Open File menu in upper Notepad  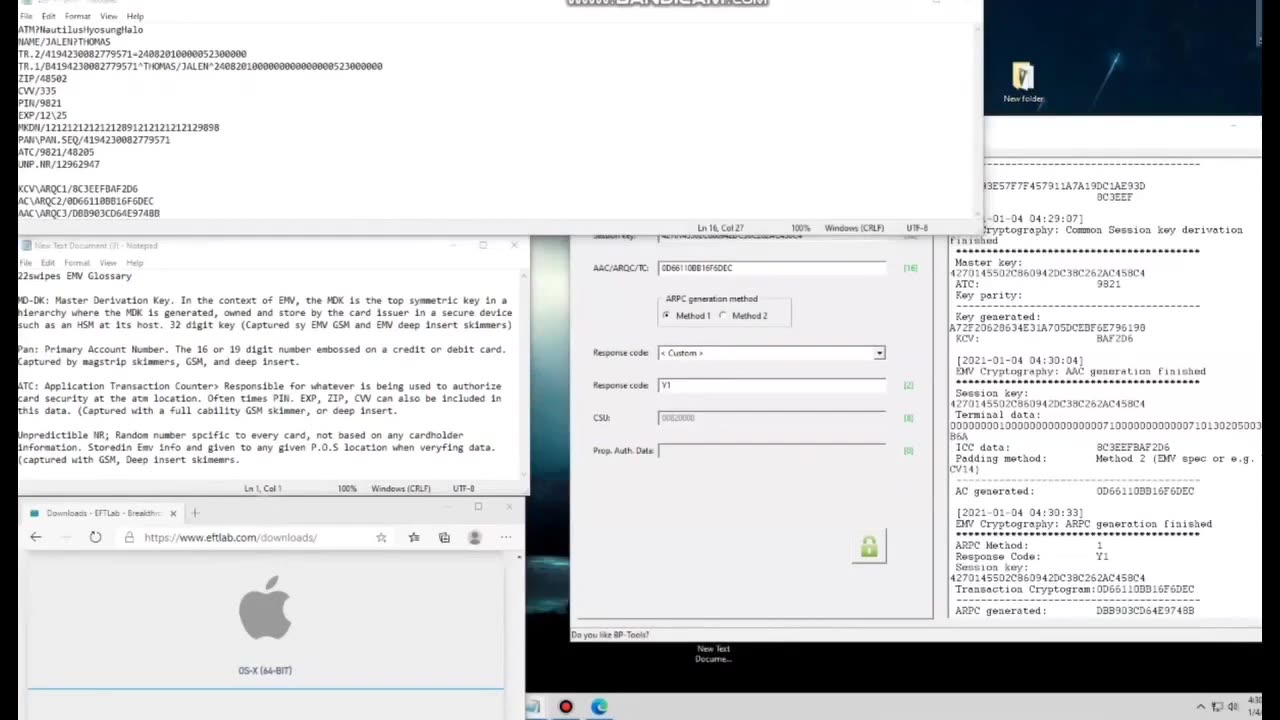(26, 16)
